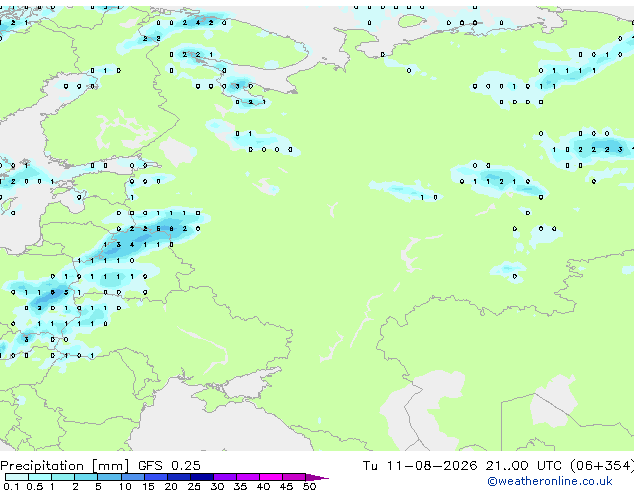Click the 30–35 mm purple legend box
This screenshot has height=490, width=634.
[x=224, y=477]
